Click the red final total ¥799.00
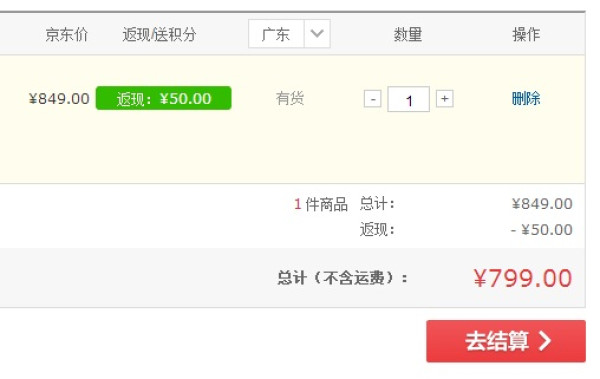The image size is (600, 379). pos(523,278)
